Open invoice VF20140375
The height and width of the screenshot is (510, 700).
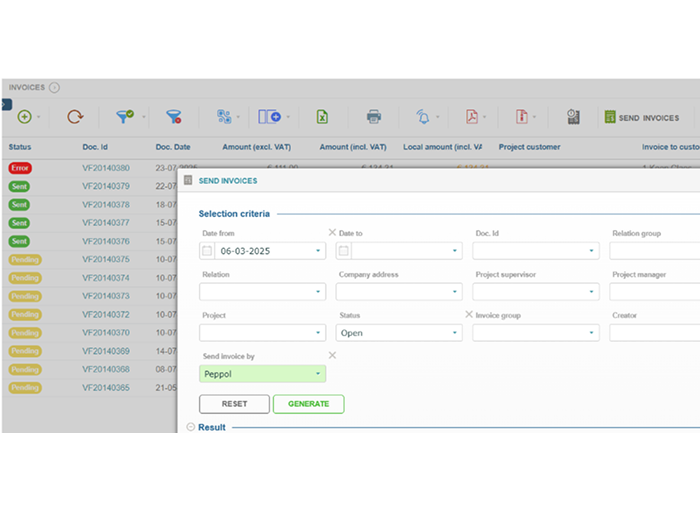(106, 259)
